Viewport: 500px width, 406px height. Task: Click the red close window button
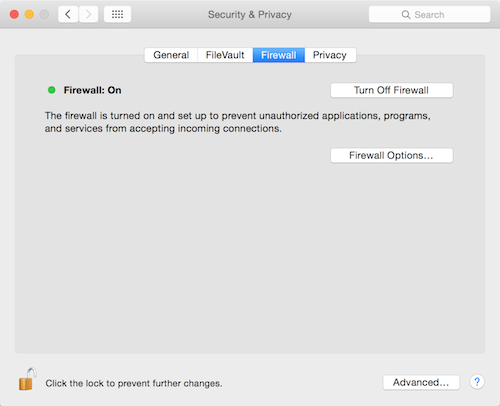pyautogui.click(x=14, y=14)
